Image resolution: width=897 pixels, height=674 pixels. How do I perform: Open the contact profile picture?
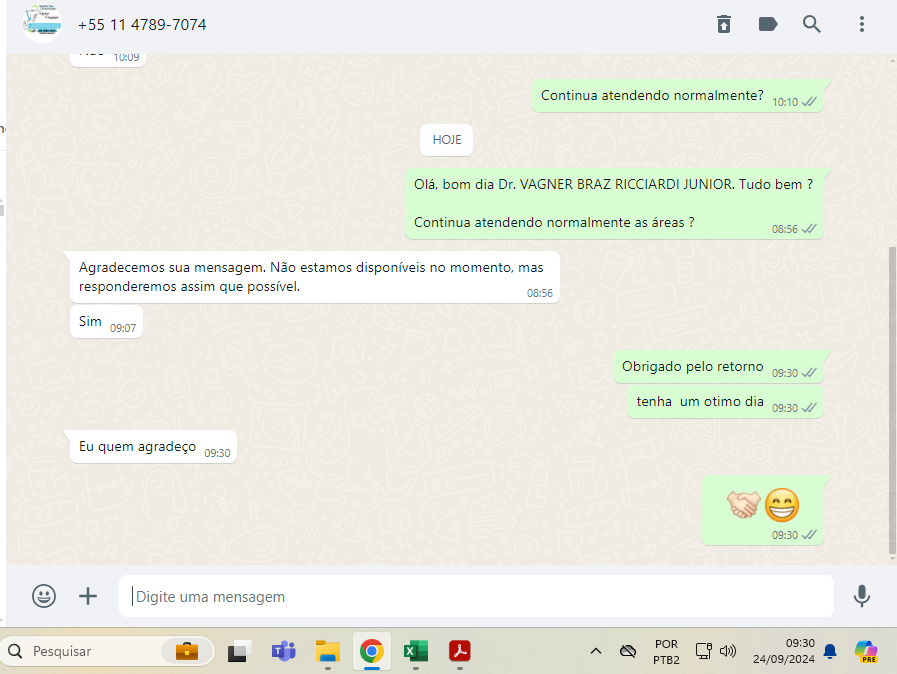42,24
